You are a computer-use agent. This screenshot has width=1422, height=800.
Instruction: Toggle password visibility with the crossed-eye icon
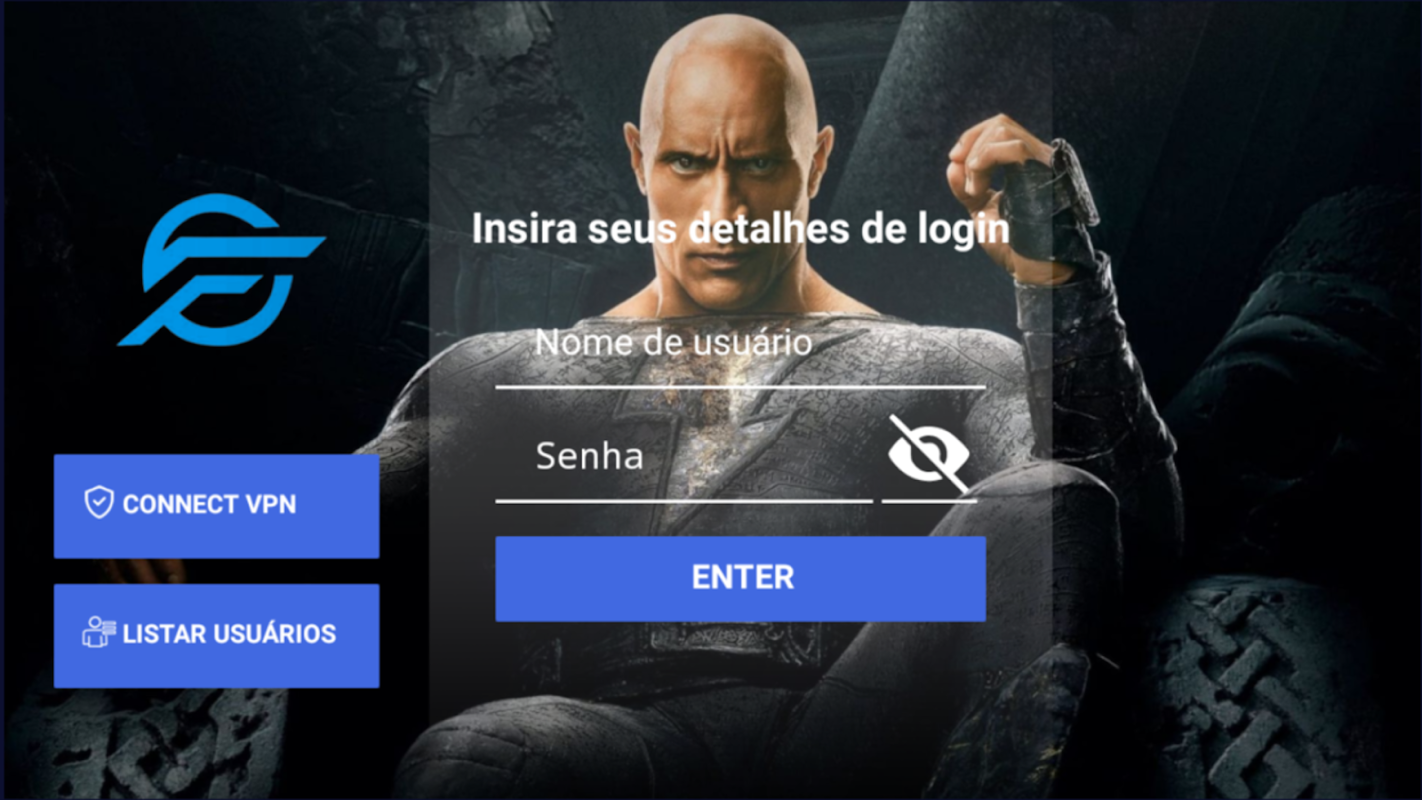pyautogui.click(x=929, y=455)
